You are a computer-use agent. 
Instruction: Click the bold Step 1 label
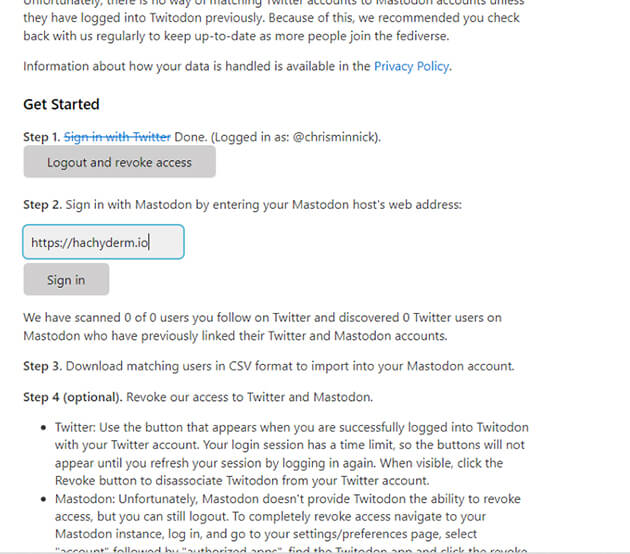coord(41,136)
